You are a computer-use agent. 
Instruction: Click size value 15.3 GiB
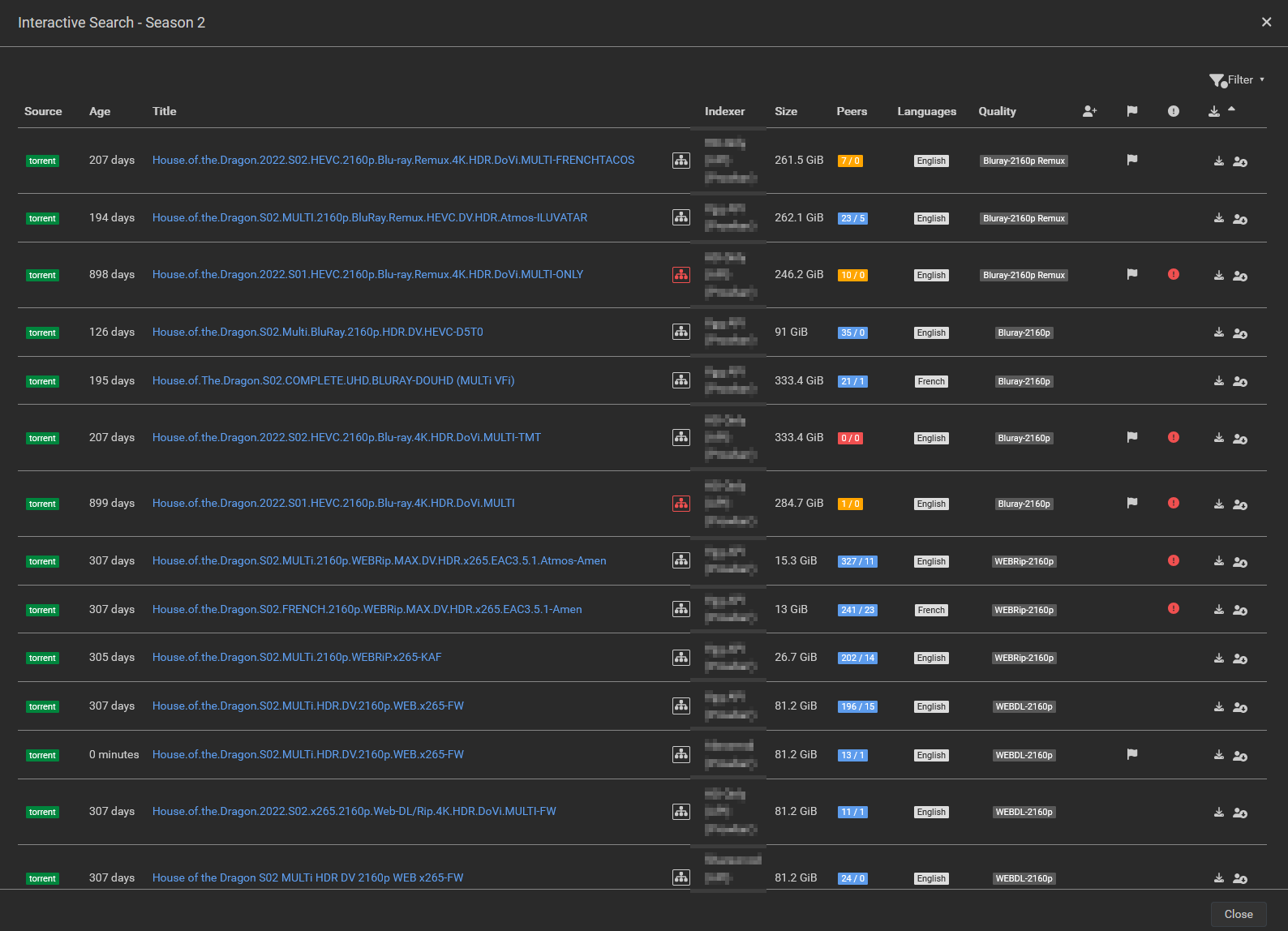coord(796,560)
